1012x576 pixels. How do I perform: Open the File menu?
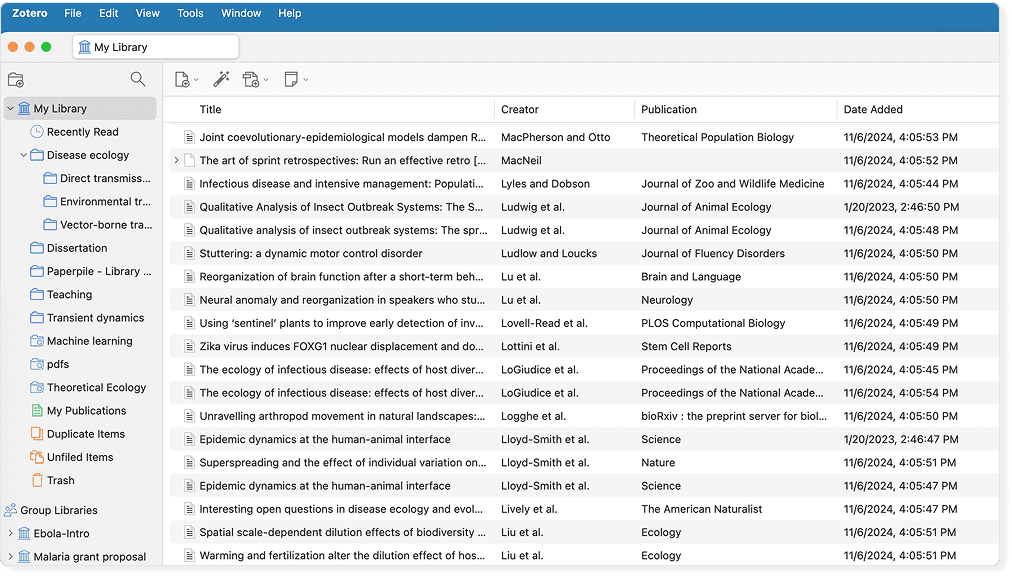coord(73,13)
